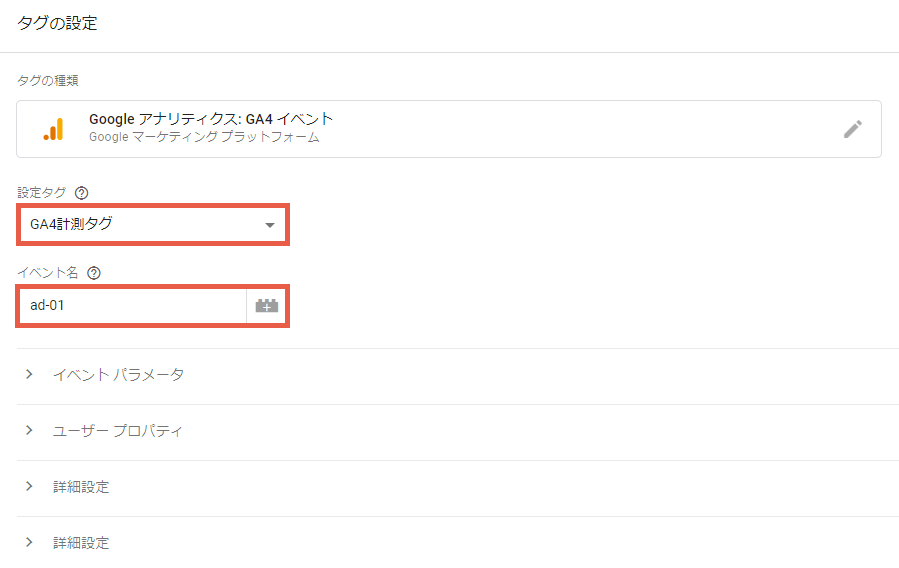The width and height of the screenshot is (899, 568).
Task: Open help icon beside 設定タグ label
Action: click(x=82, y=193)
